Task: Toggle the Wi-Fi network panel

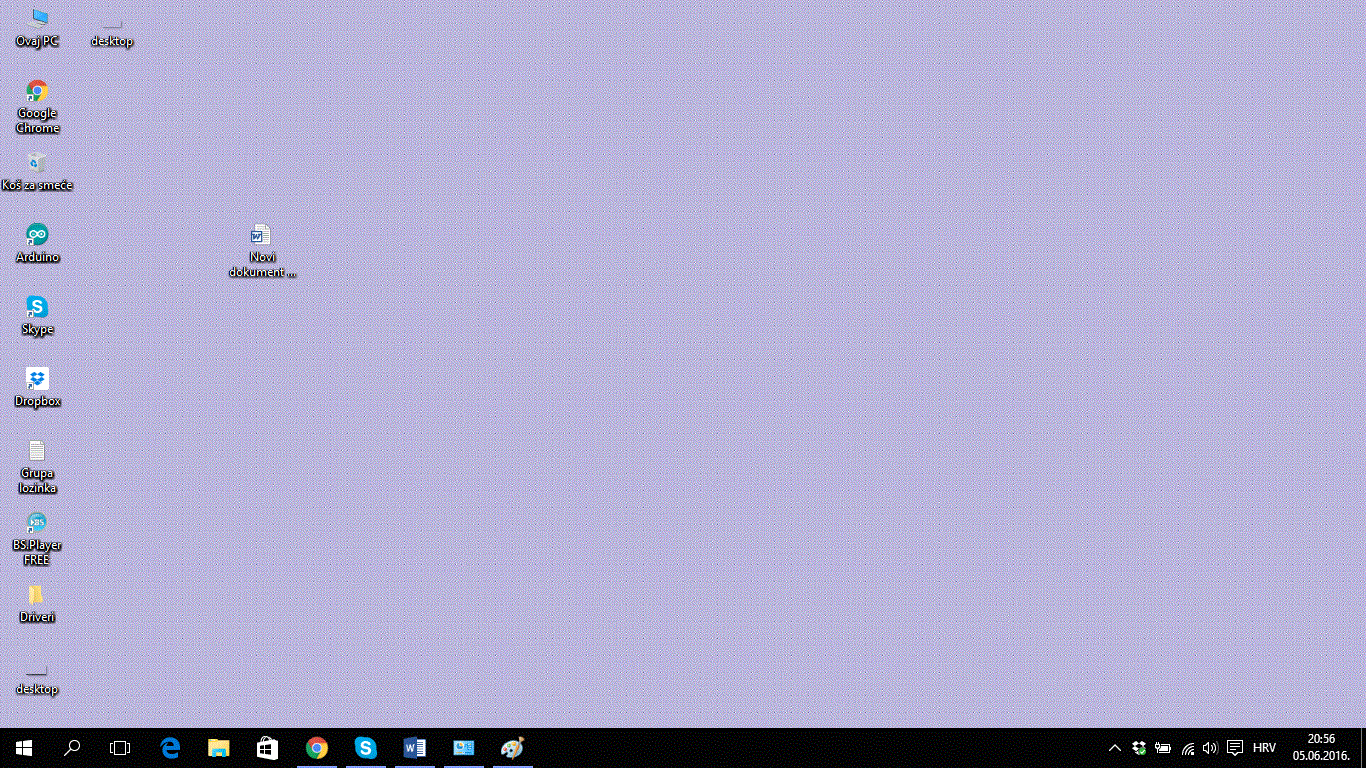Action: point(1187,747)
